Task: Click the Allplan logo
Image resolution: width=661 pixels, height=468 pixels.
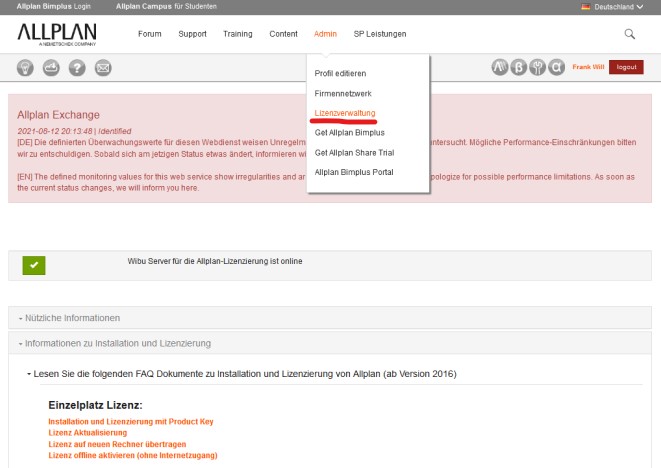Action: point(56,35)
